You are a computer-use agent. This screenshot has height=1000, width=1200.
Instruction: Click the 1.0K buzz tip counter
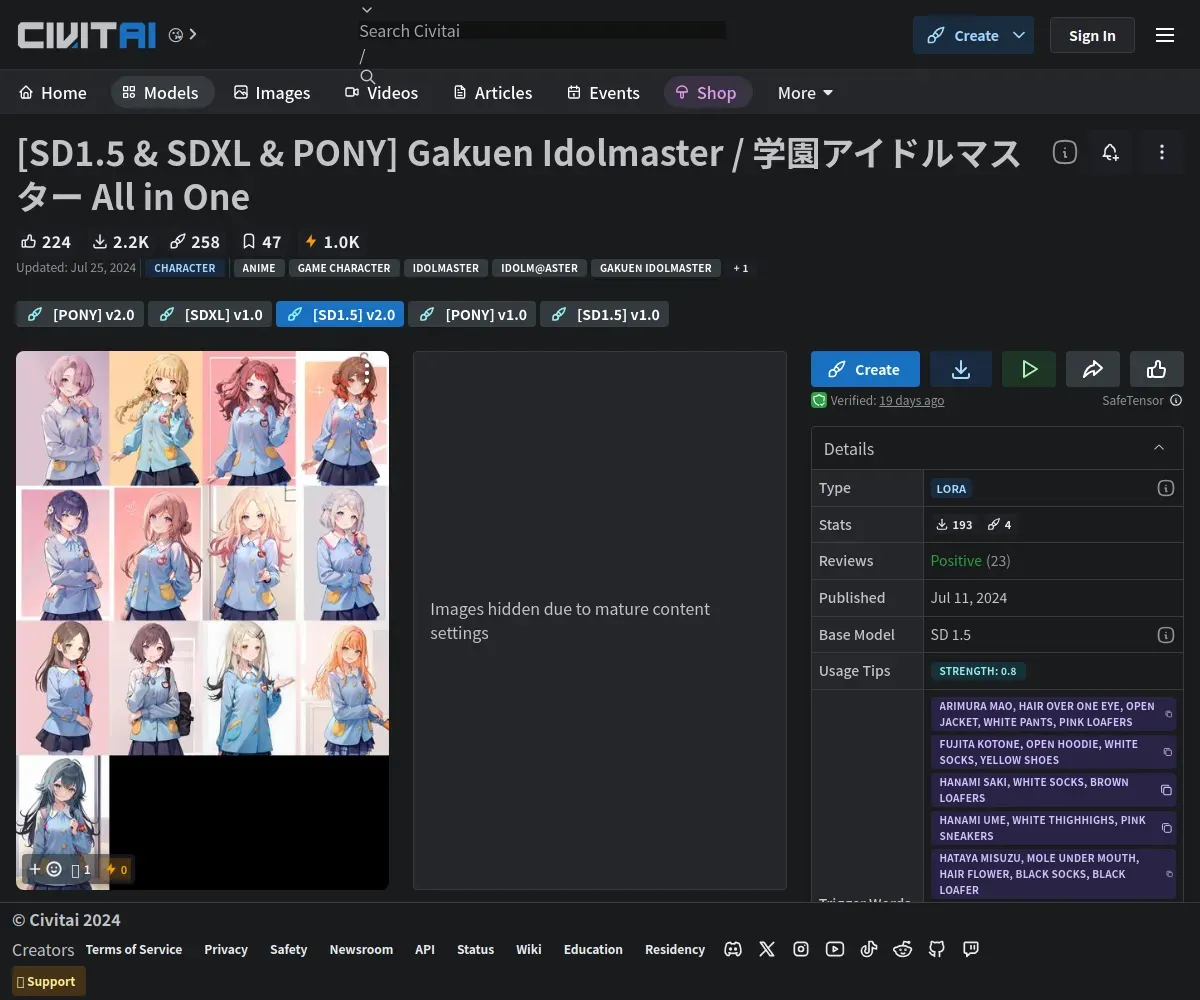tap(332, 241)
